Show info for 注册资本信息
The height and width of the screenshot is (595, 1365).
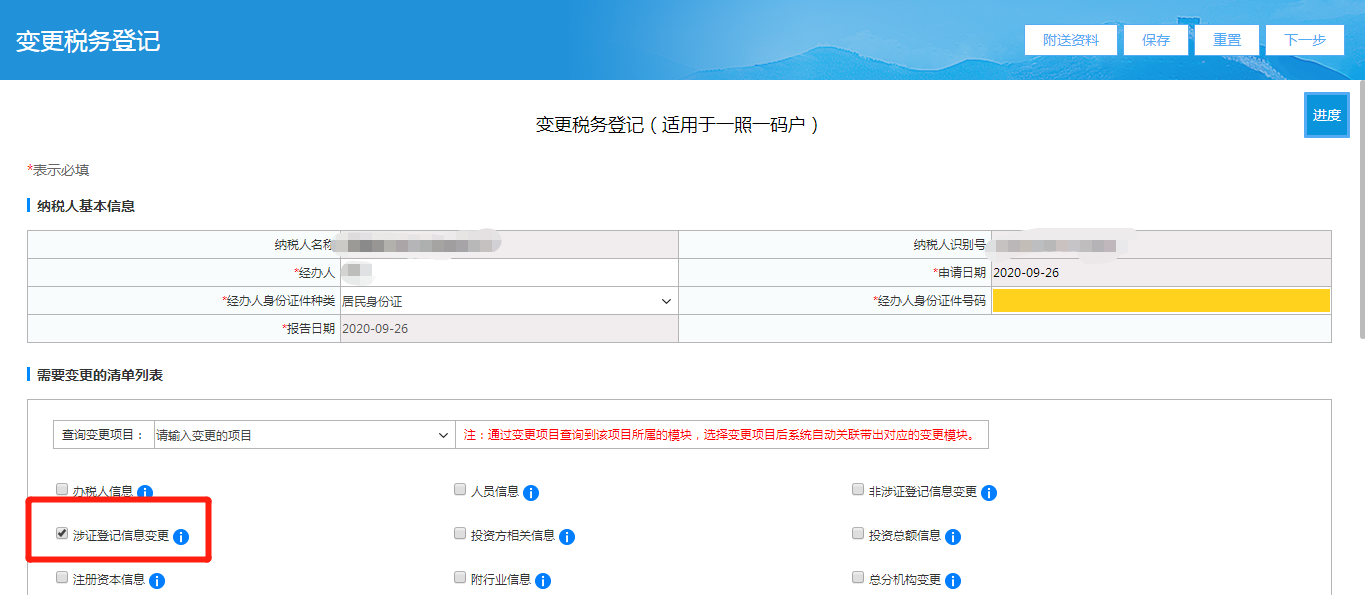point(157,580)
